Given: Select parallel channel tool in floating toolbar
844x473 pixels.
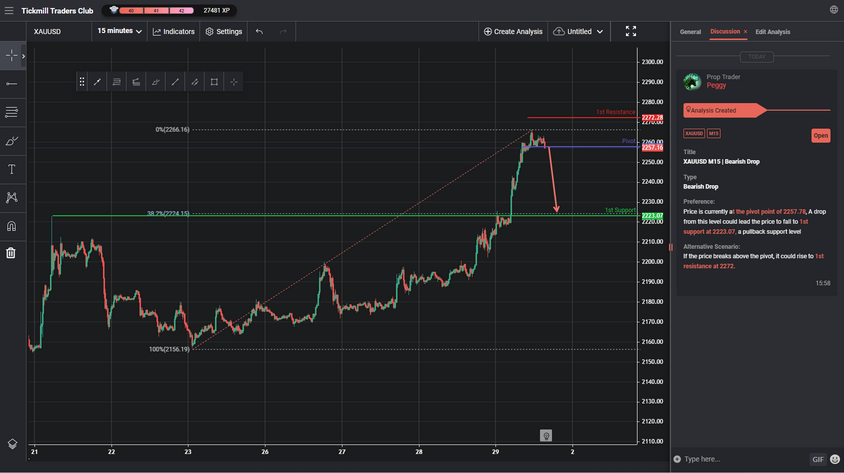Looking at the screenshot, I should pyautogui.click(x=195, y=82).
